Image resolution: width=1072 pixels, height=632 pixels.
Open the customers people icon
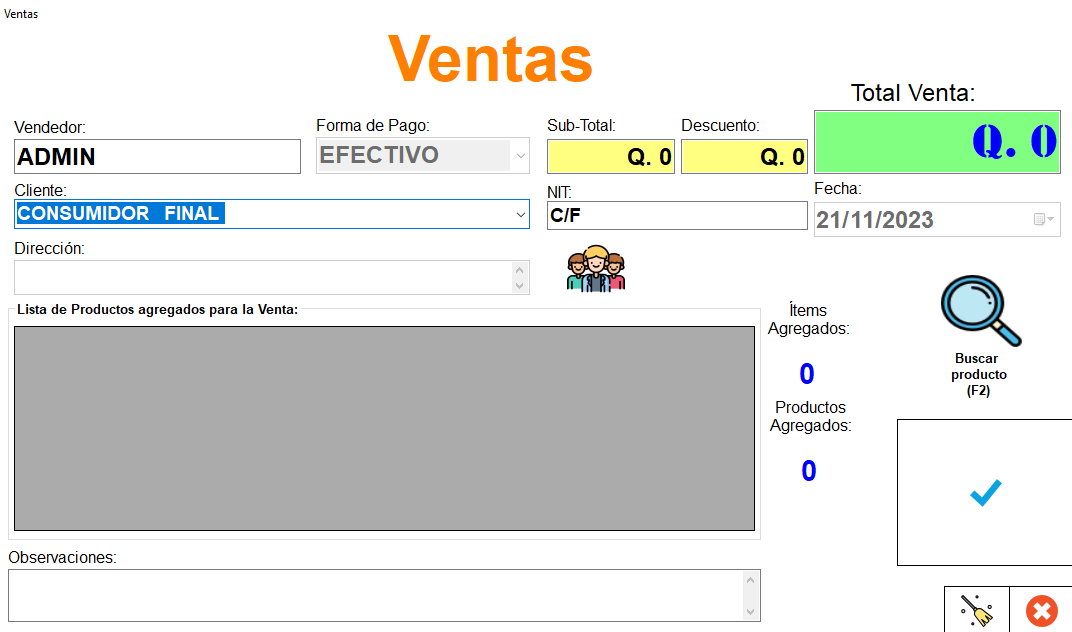(595, 268)
